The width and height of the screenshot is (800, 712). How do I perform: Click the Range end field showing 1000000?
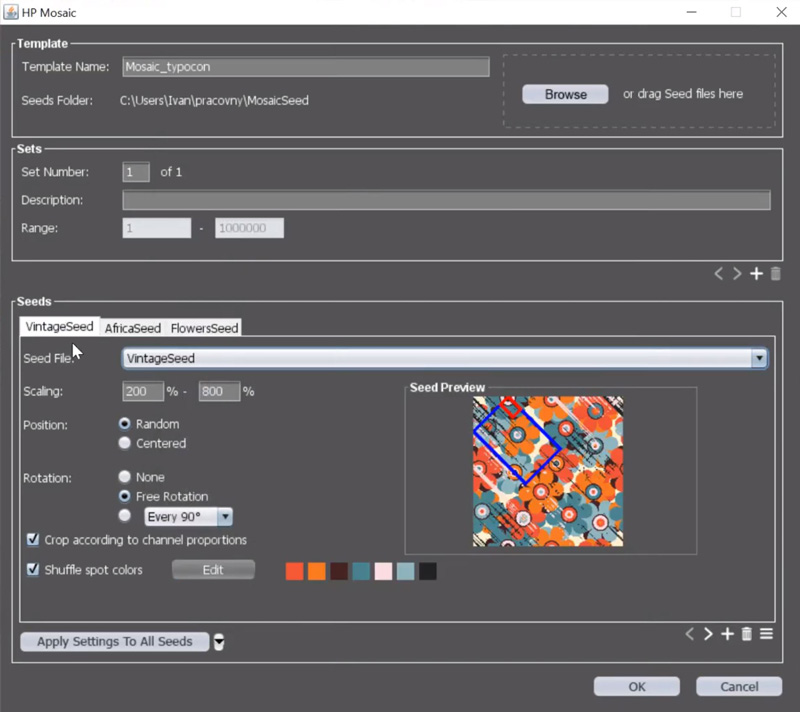point(249,228)
